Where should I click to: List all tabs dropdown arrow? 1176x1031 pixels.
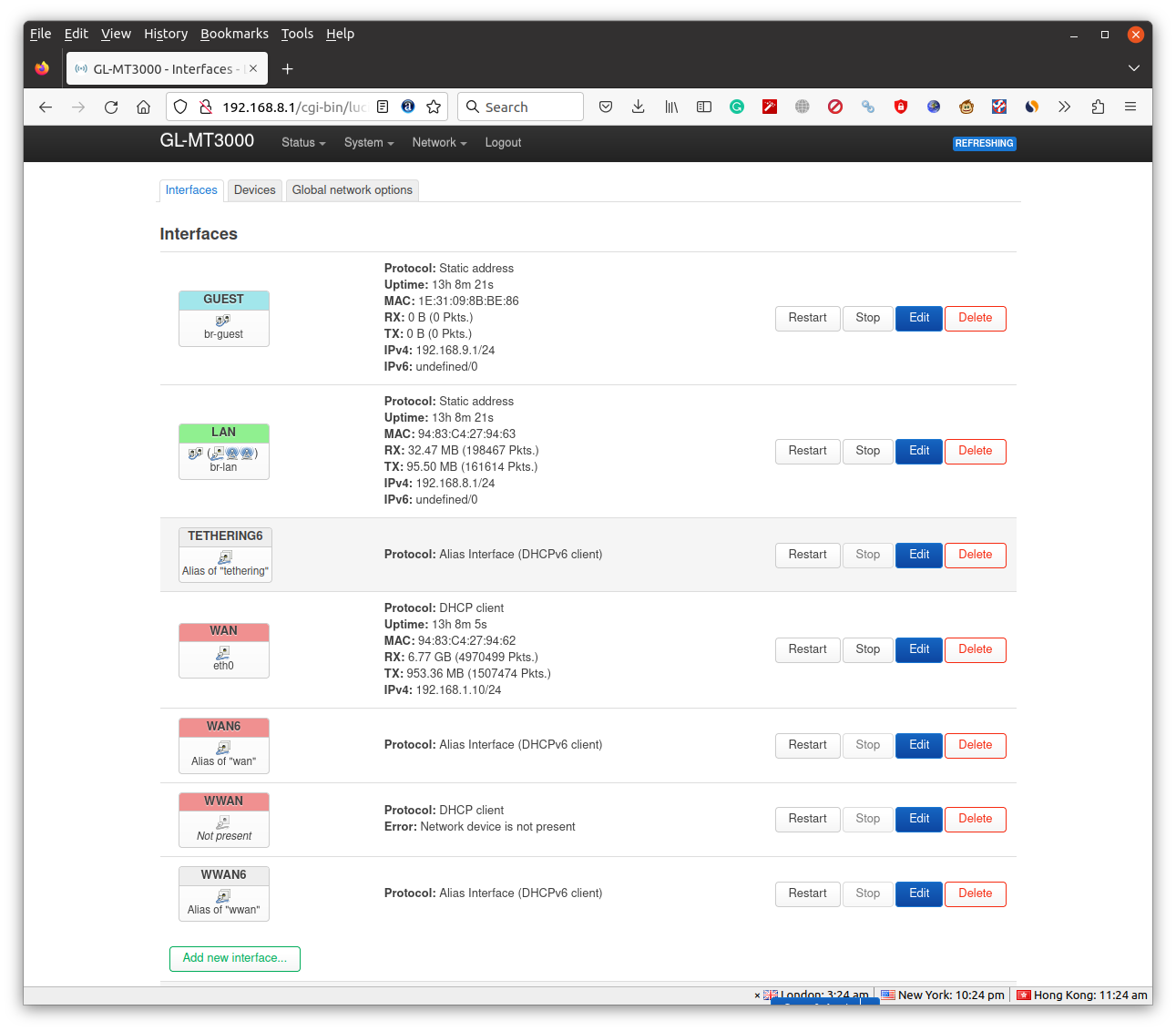[1134, 68]
